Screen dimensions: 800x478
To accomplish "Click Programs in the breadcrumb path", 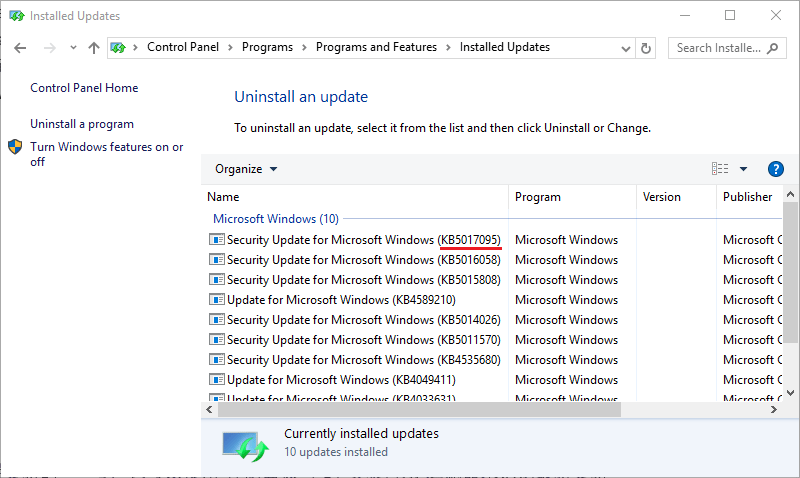I will click(267, 47).
